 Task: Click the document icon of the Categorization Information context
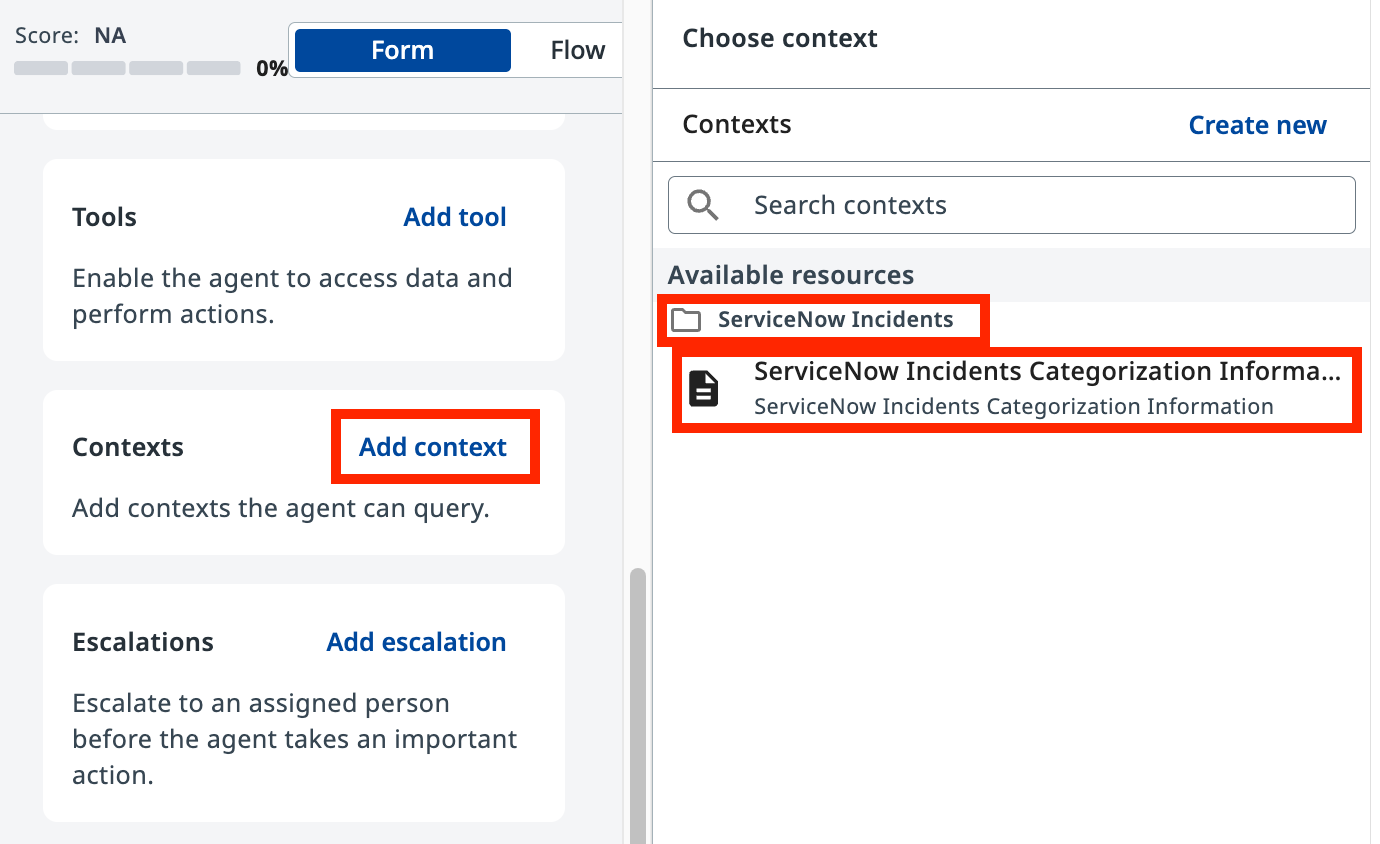coord(704,389)
